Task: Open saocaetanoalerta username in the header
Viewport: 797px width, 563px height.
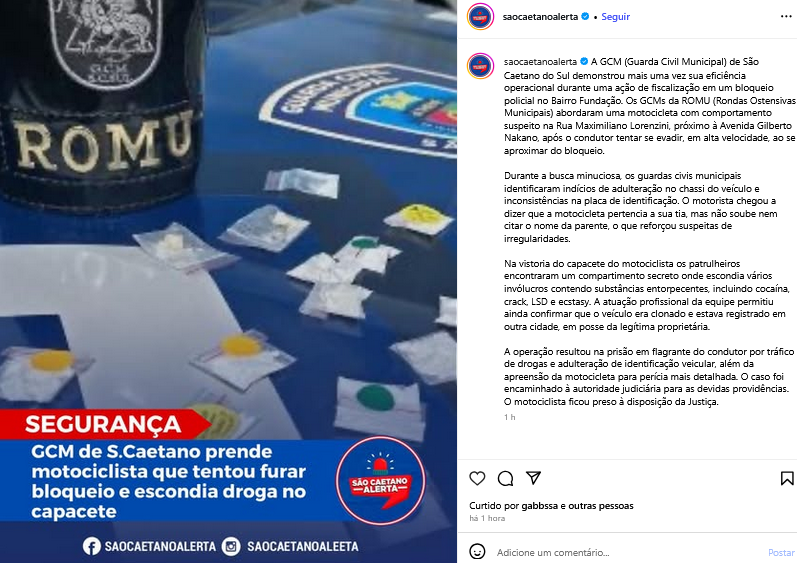Action: point(540,17)
